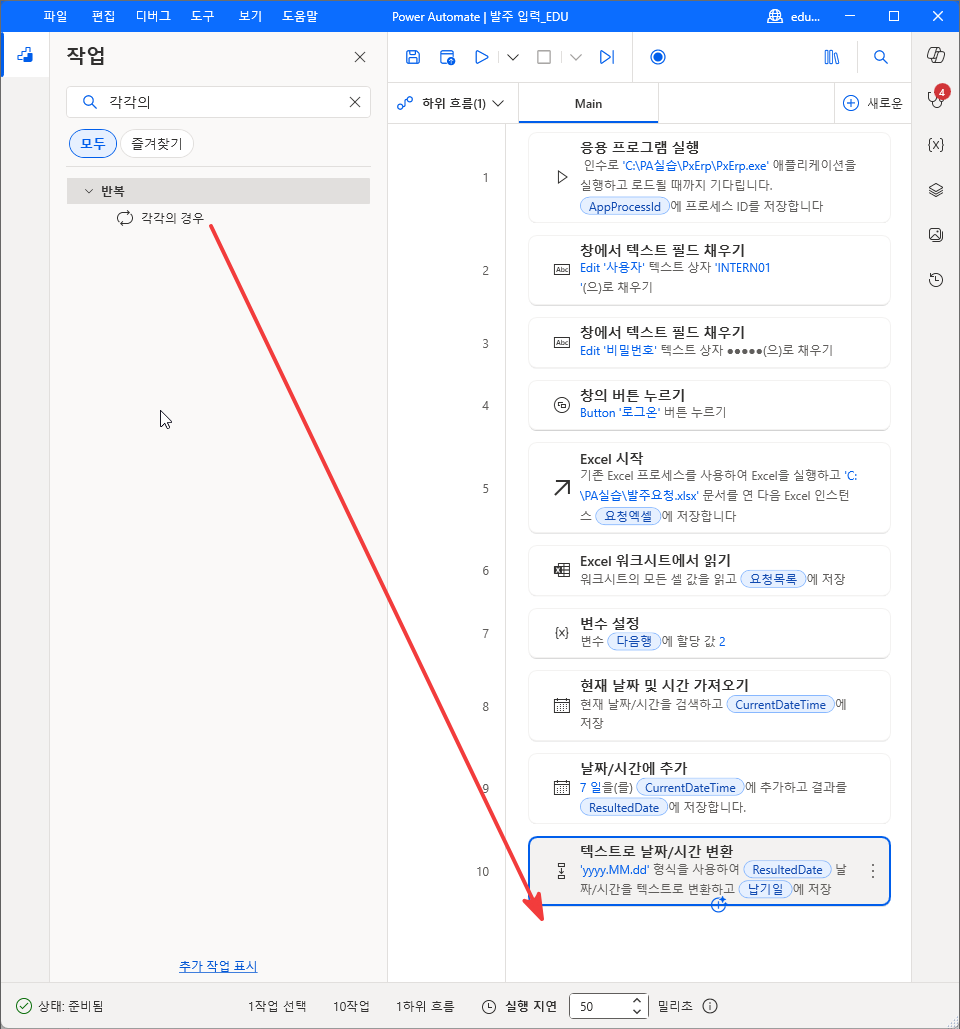Viewport: 960px width, 1029px height.
Task: Click the AppProcessId variable chip
Action: pos(624,206)
